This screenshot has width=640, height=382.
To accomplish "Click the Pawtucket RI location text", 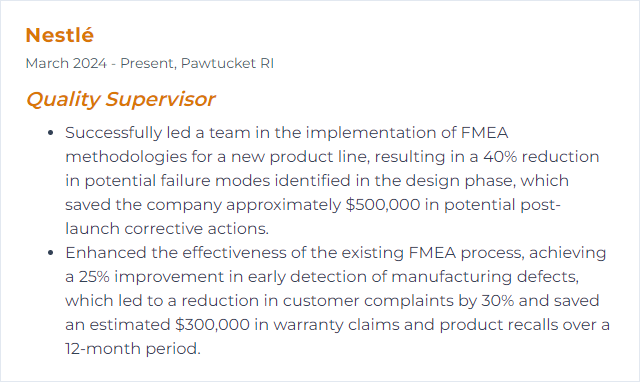I will click(227, 63).
